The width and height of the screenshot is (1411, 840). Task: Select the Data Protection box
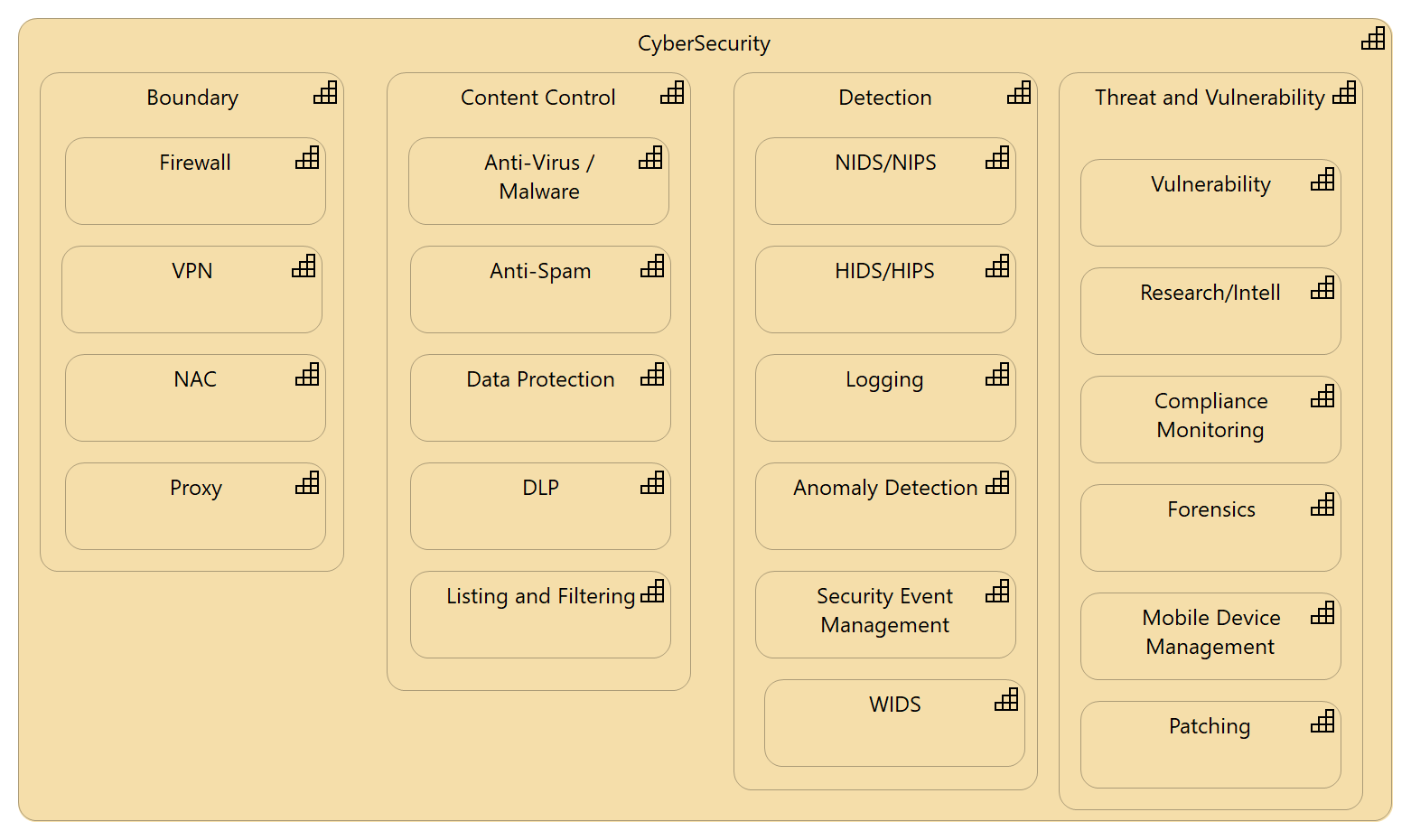point(540,398)
